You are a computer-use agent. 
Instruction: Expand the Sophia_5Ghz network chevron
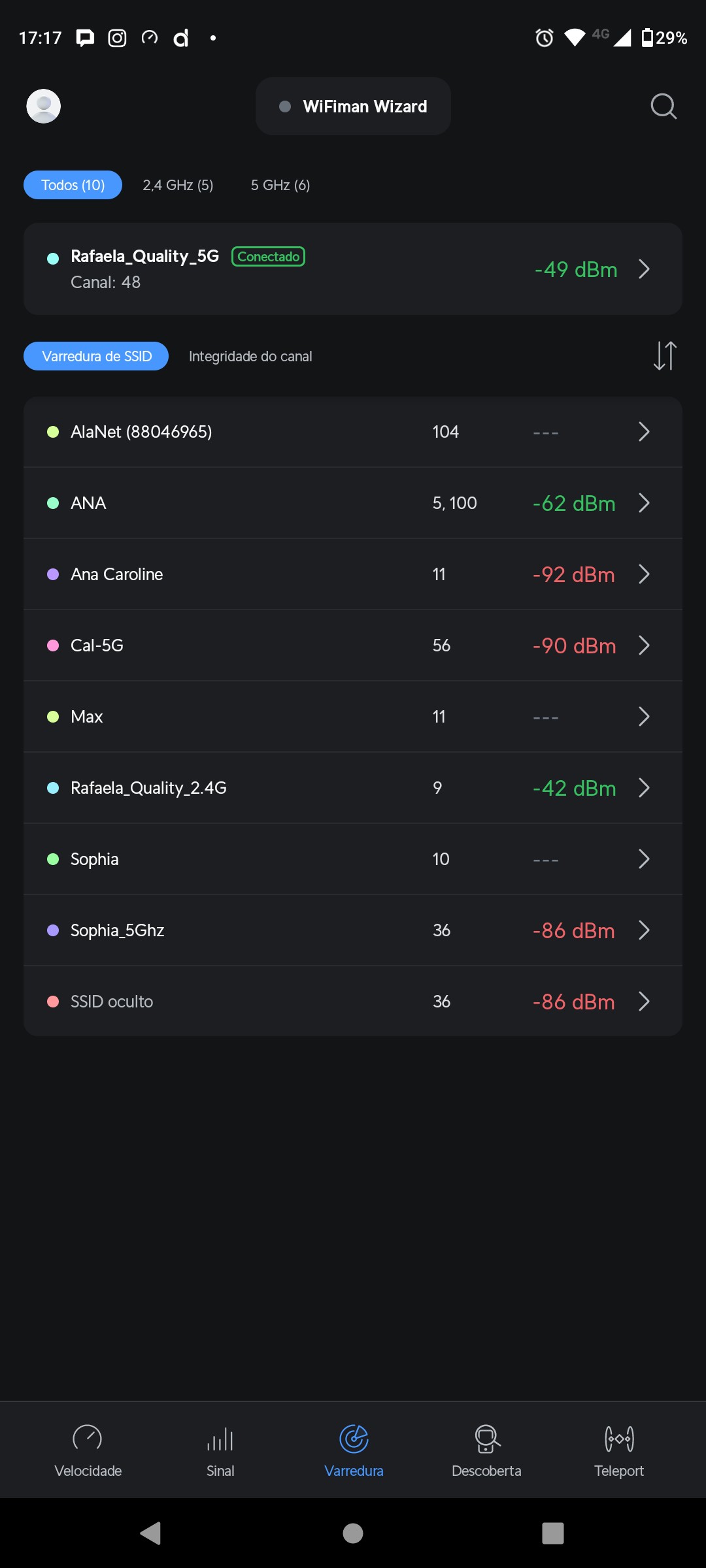(644, 930)
